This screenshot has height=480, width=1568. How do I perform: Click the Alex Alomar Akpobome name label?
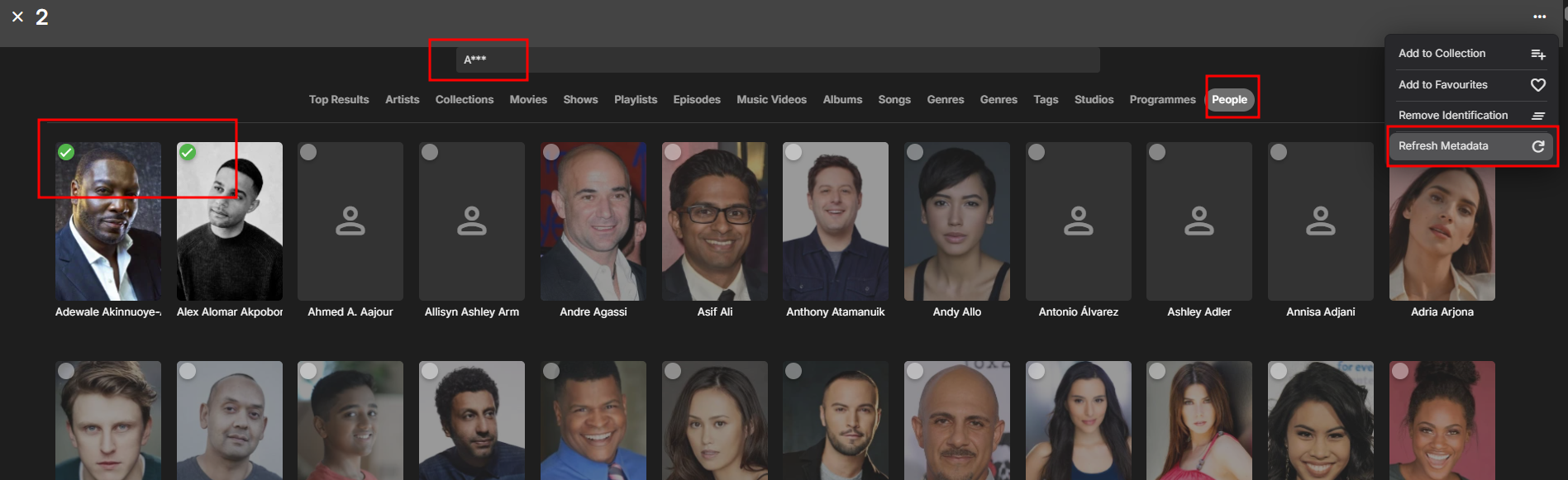coord(230,312)
